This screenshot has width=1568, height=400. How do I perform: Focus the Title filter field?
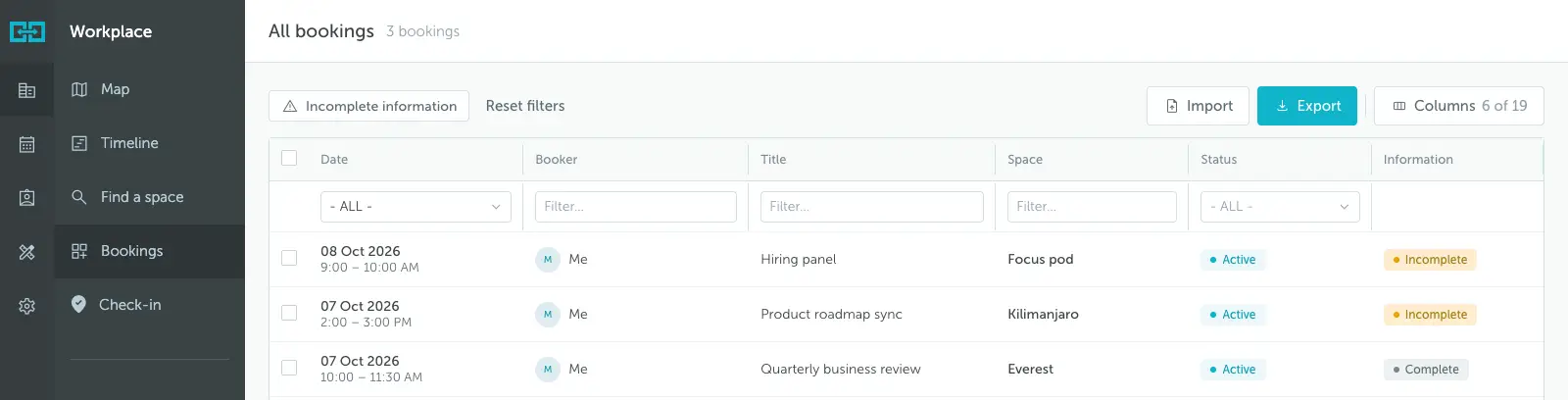pyautogui.click(x=872, y=207)
